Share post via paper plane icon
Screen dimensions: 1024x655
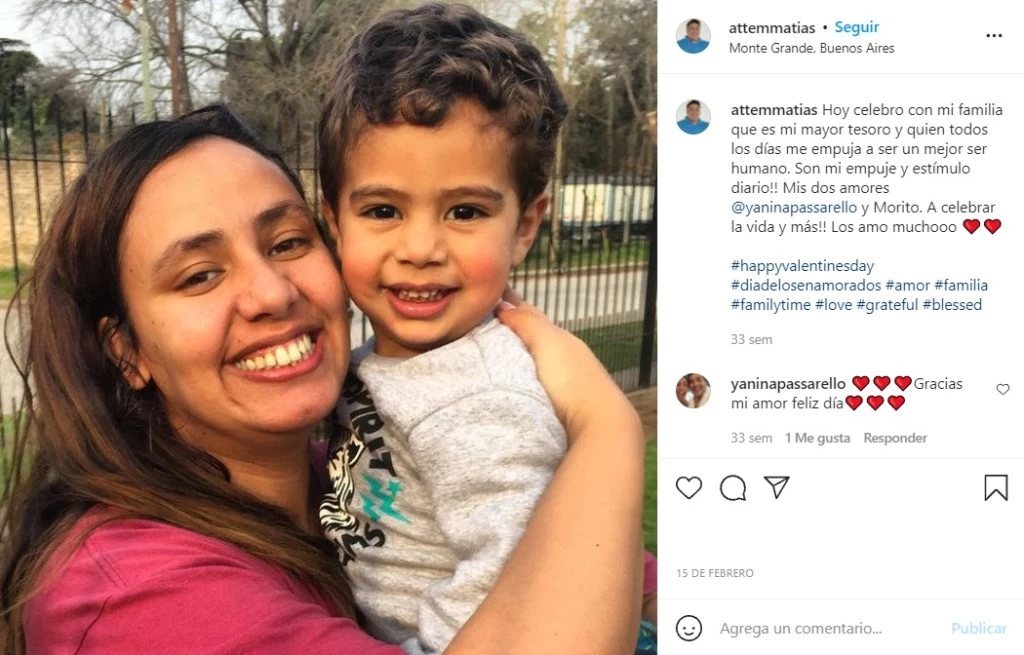[x=776, y=487]
